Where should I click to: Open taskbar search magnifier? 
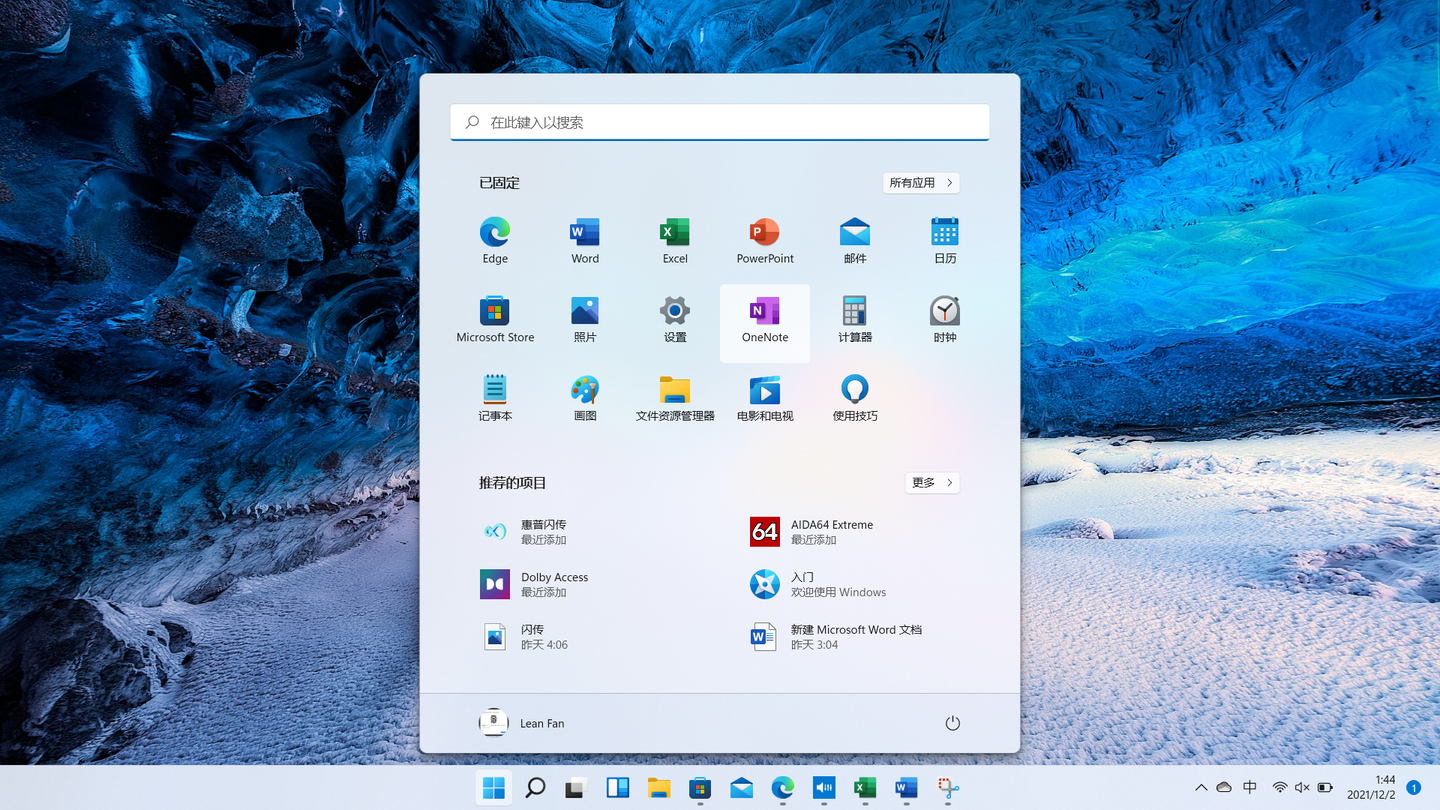(x=535, y=788)
